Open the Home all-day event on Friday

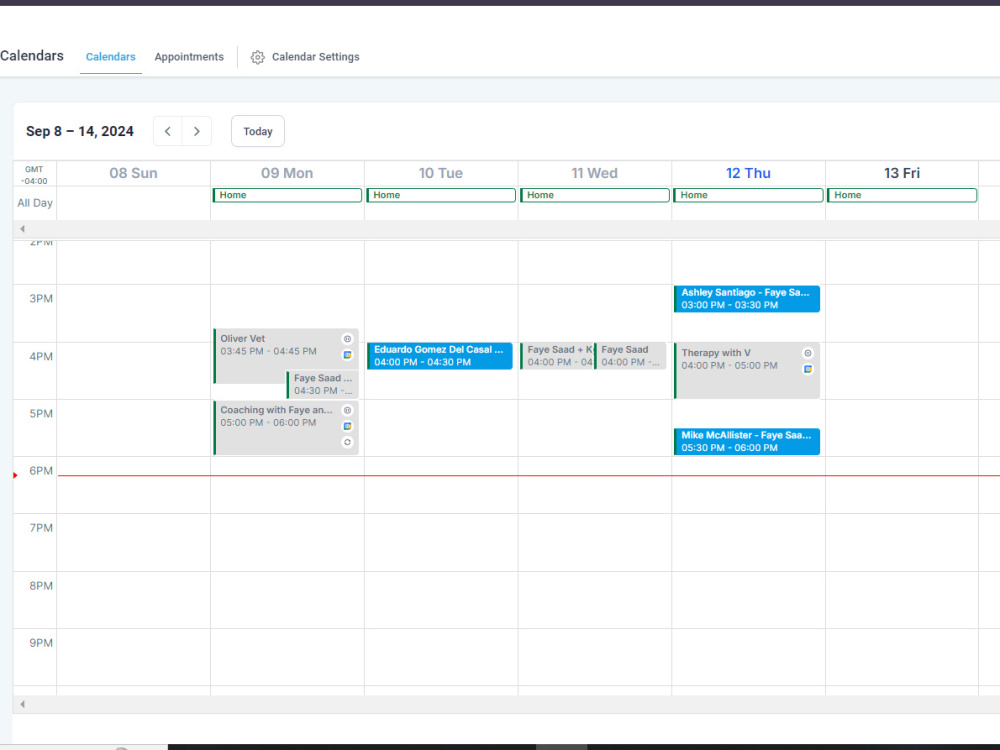(902, 195)
